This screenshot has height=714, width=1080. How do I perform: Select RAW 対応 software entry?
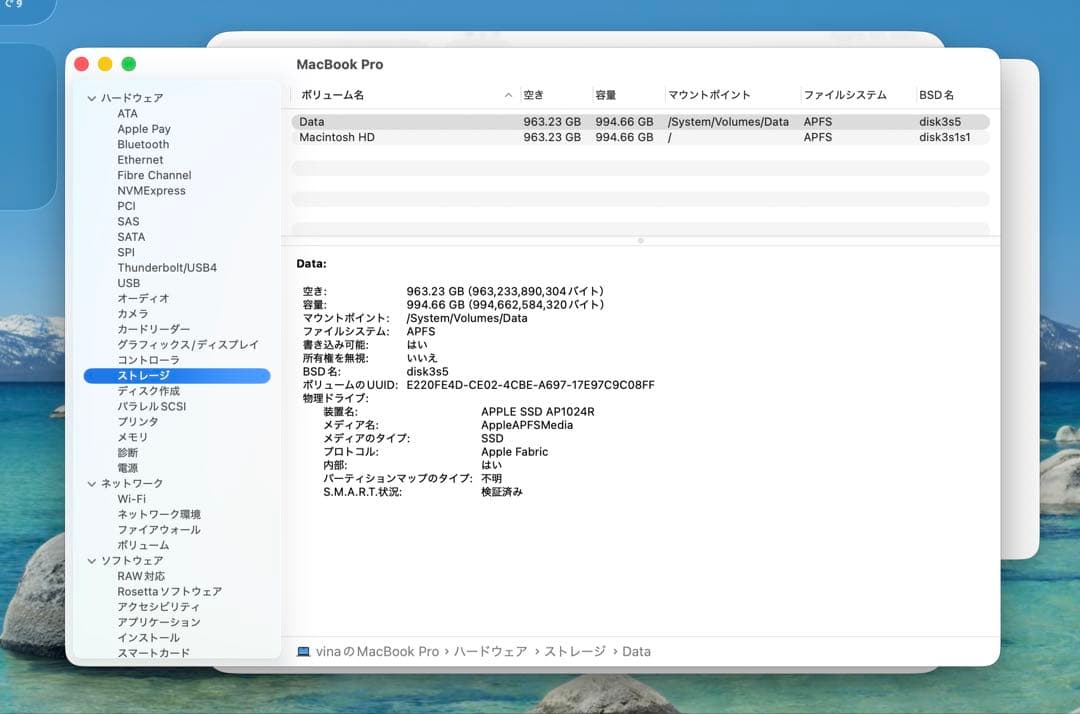coord(141,576)
